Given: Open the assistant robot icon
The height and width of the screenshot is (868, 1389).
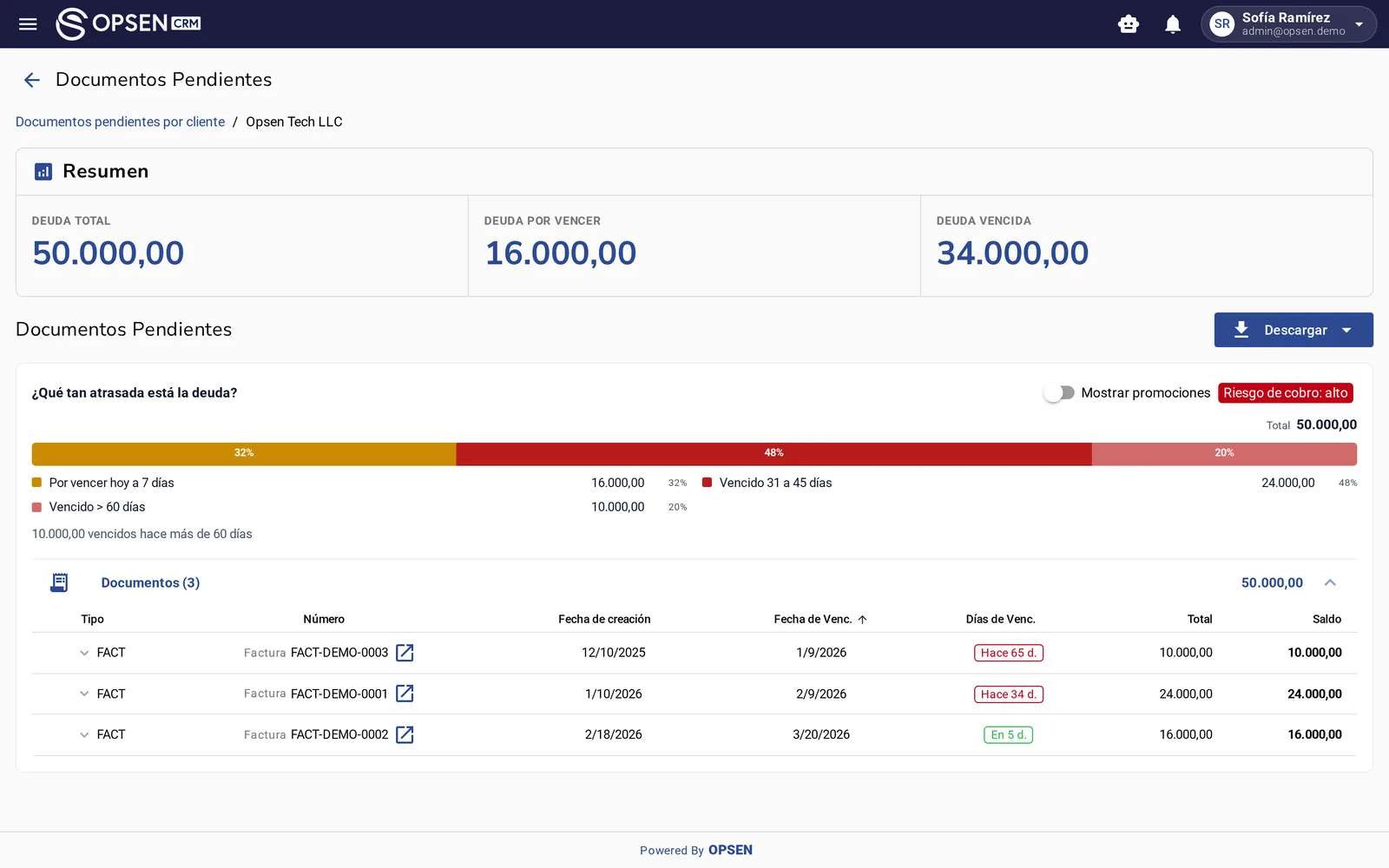Looking at the screenshot, I should 1129,24.
